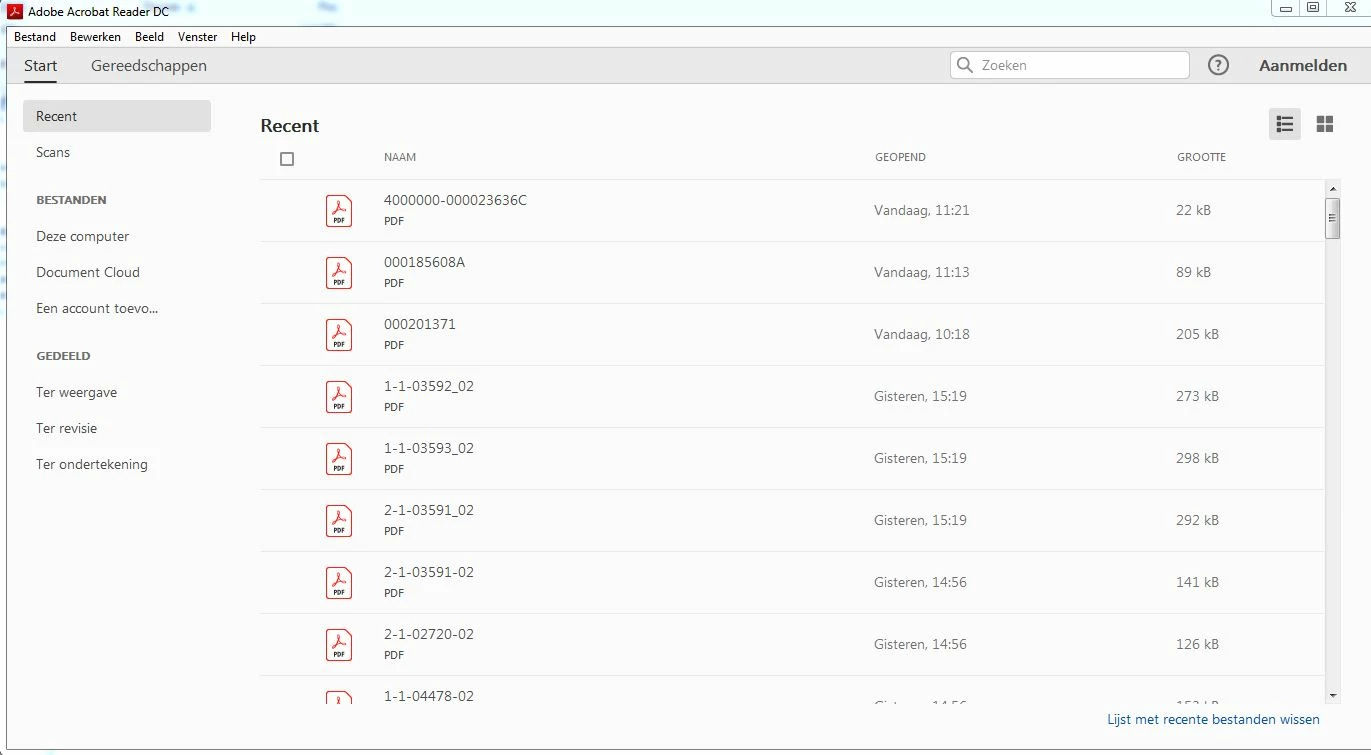Open the Bewerken menu

95,37
